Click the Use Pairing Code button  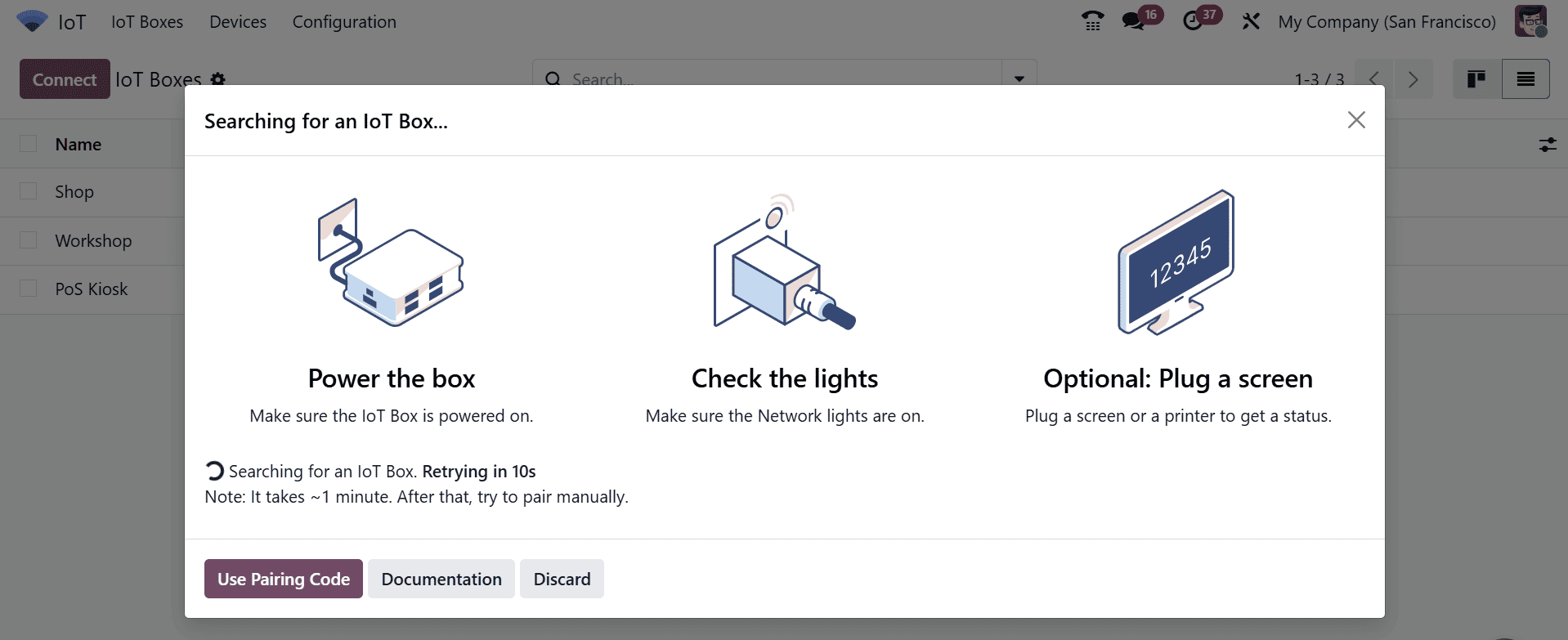click(x=283, y=578)
